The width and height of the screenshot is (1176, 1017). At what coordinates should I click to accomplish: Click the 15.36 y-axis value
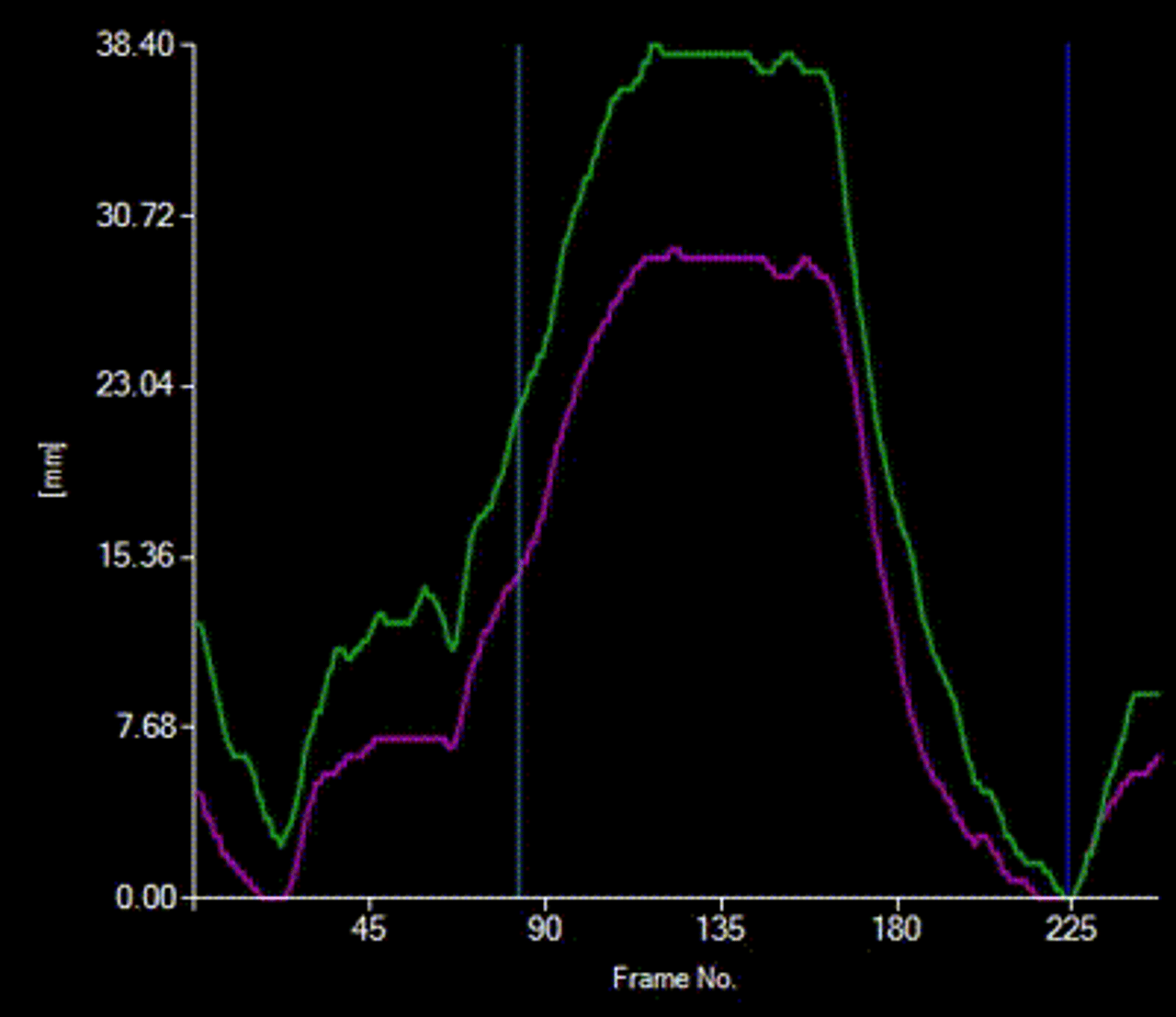click(x=136, y=556)
